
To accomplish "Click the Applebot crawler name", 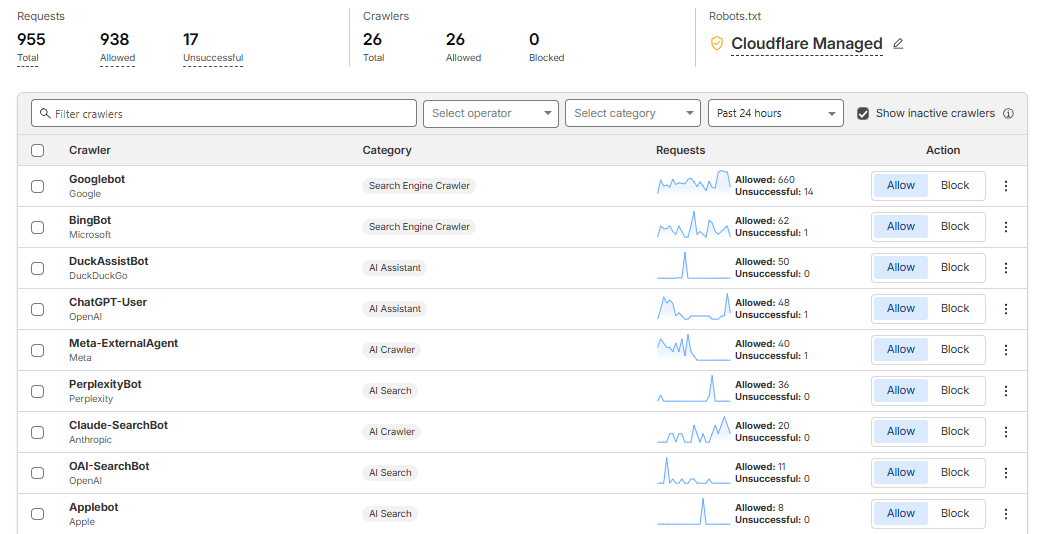I will tap(94, 508).
